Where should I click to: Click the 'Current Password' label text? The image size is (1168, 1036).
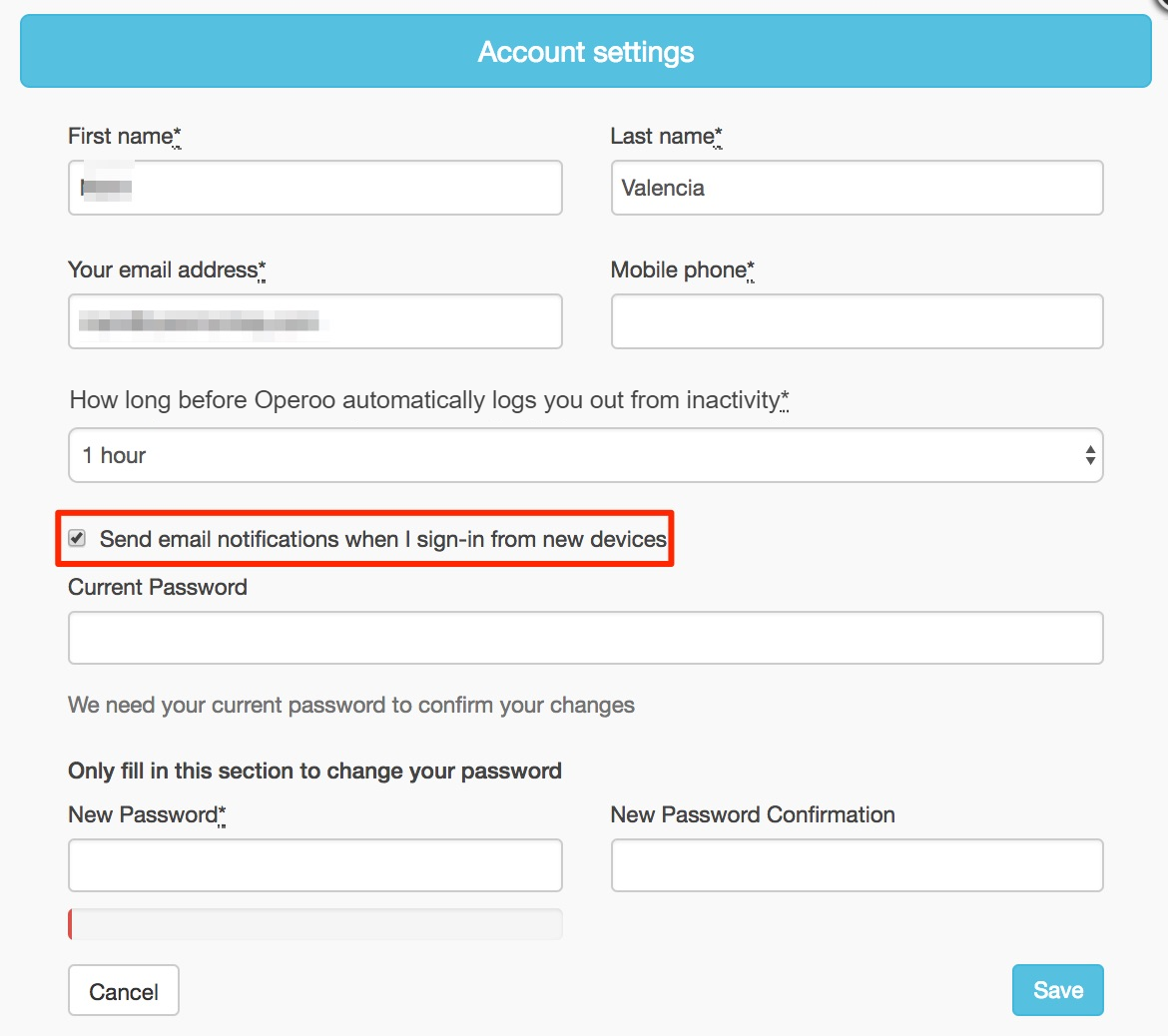point(158,587)
